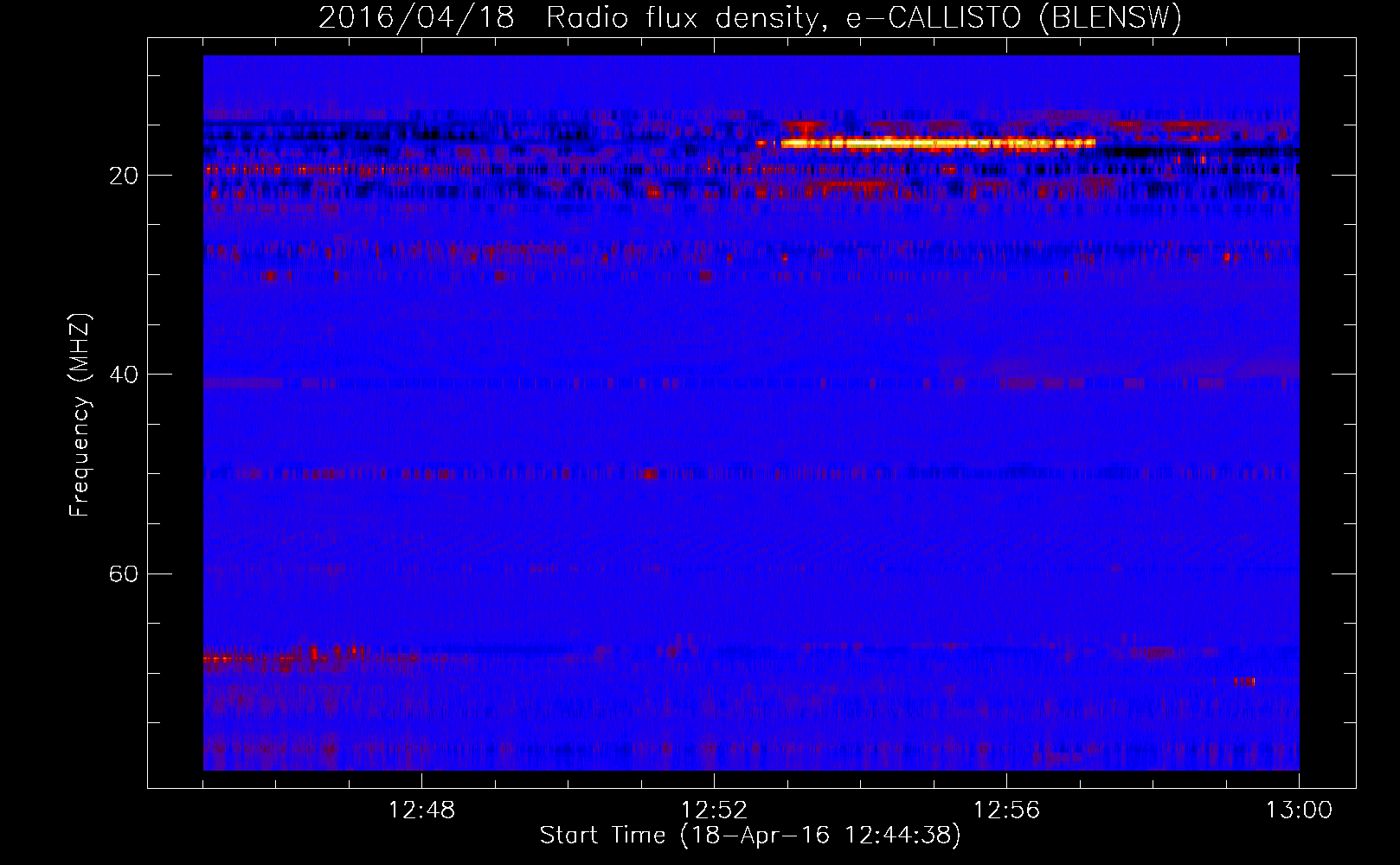This screenshot has height=865, width=1400.
Task: Click the 'Frequency (MHZ)' axis label
Action: point(80,415)
